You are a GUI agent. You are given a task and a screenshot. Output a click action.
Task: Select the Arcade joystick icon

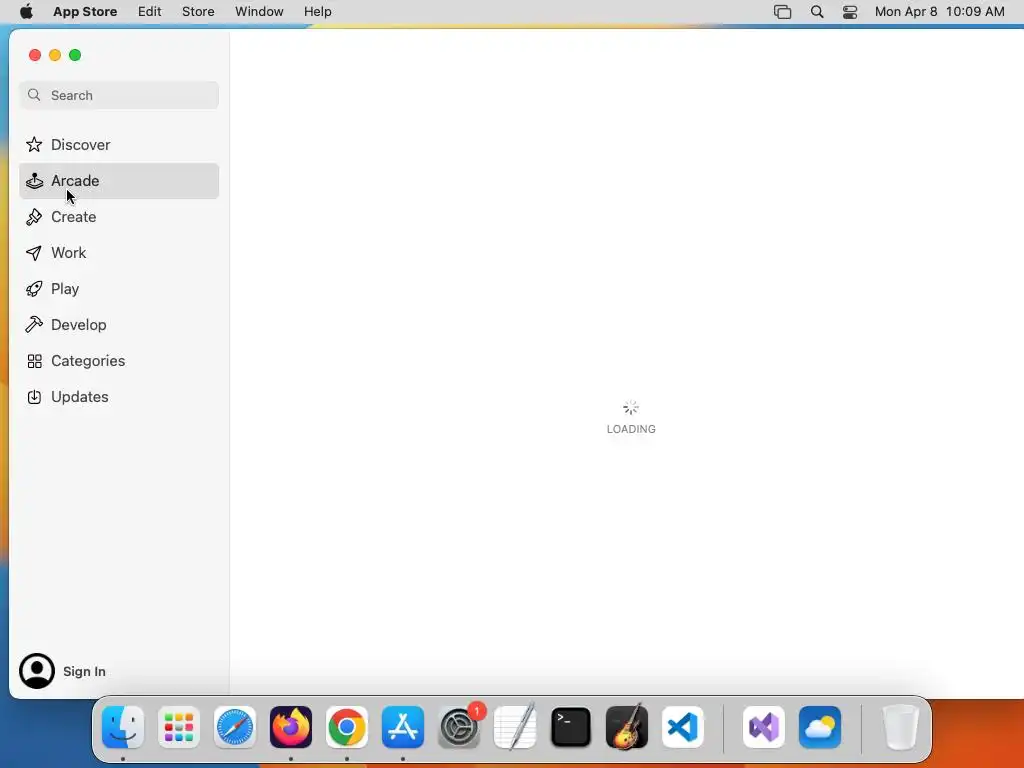34,181
